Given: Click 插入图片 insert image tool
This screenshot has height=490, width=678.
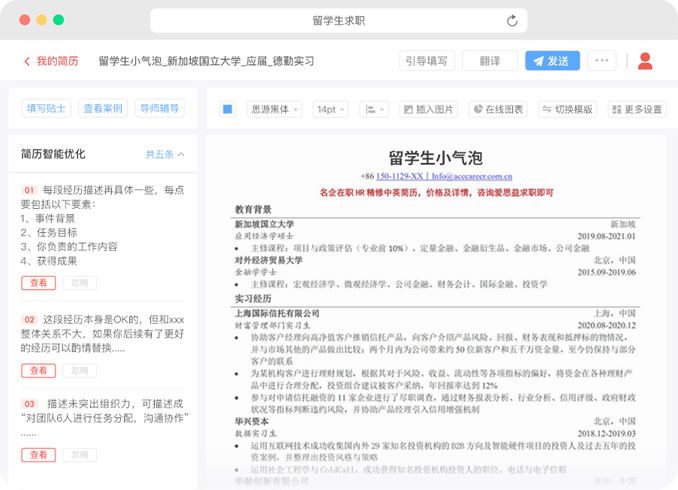Looking at the screenshot, I should click(428, 109).
